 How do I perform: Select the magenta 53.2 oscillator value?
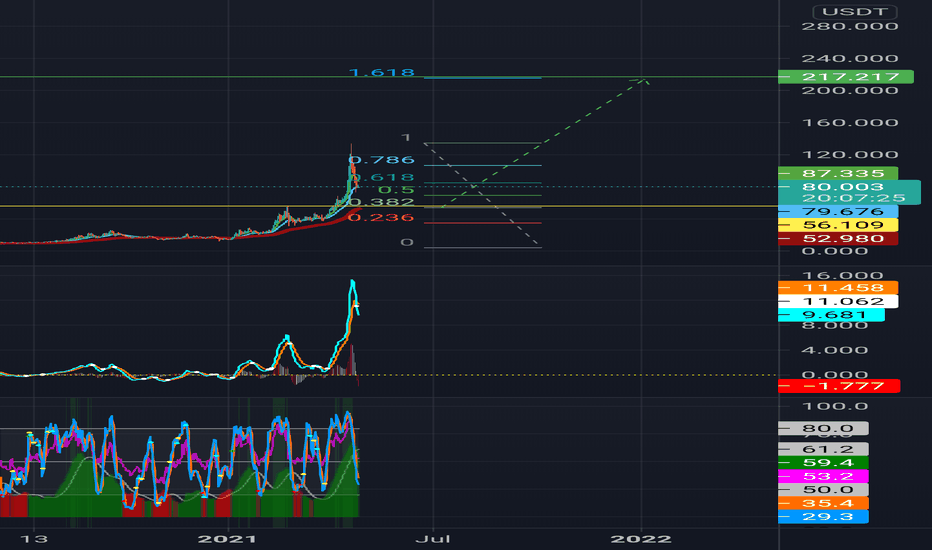823,476
